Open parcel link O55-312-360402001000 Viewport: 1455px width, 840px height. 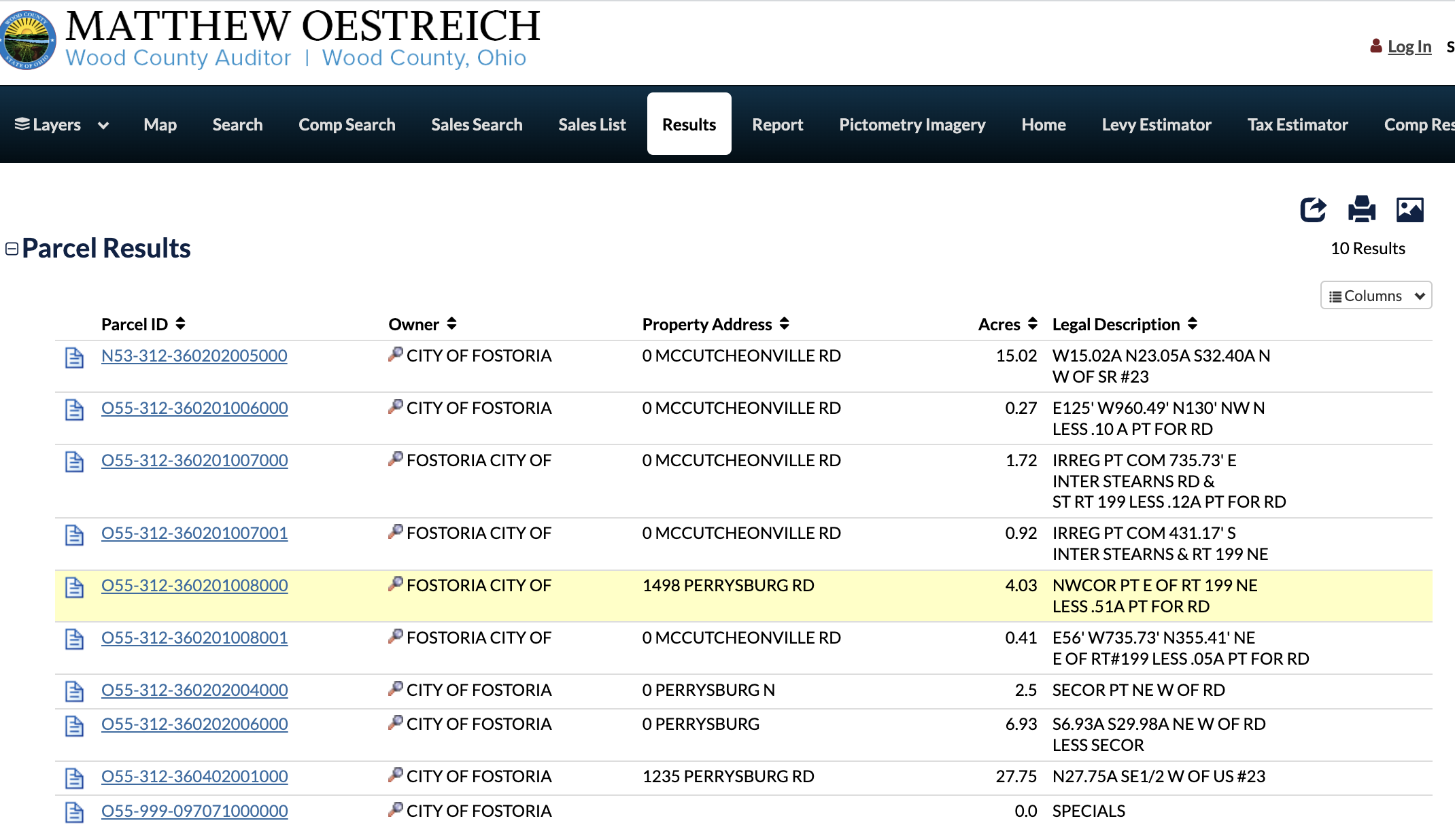click(x=194, y=776)
